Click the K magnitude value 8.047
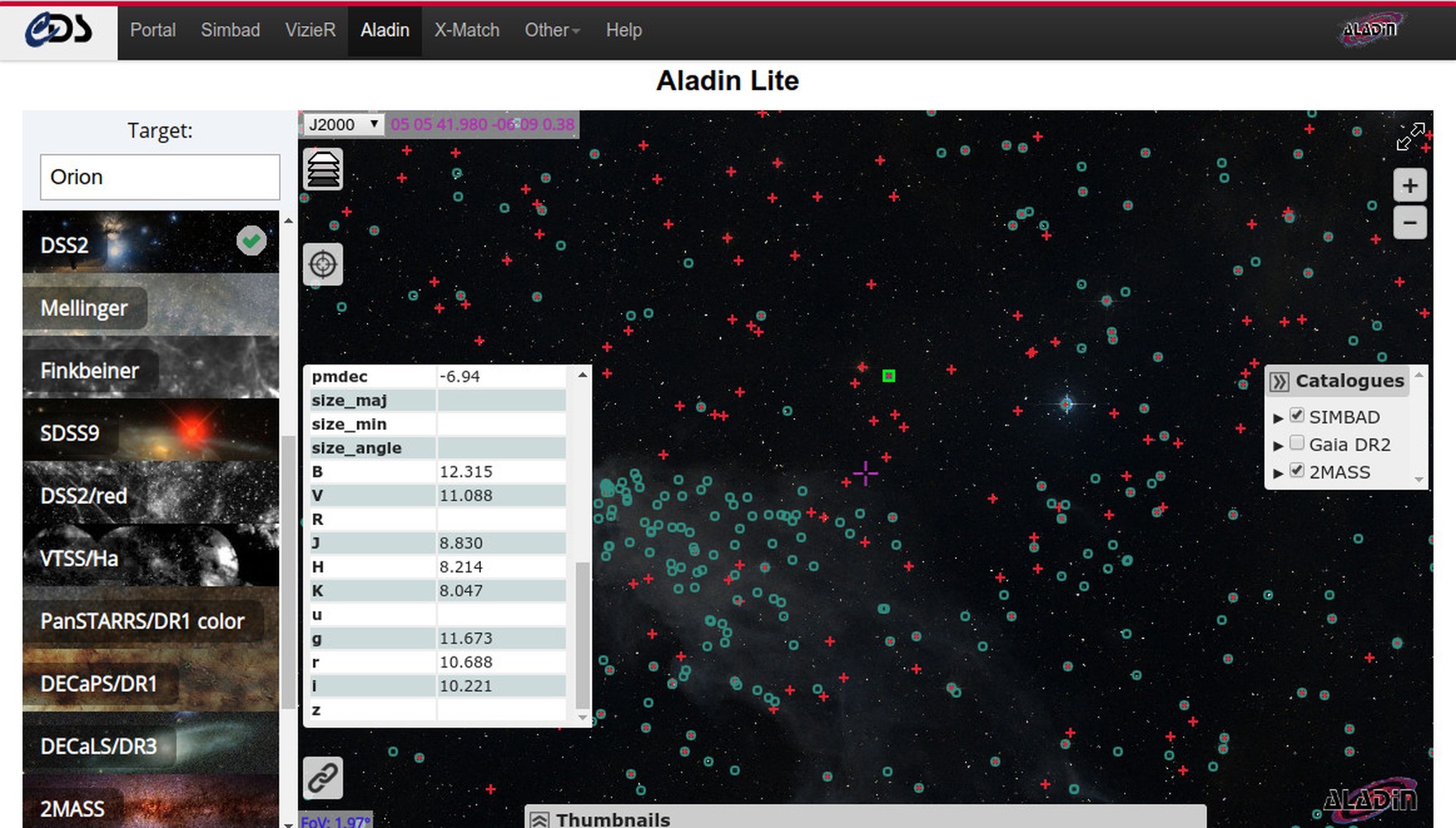Image resolution: width=1456 pixels, height=828 pixels. (x=461, y=591)
